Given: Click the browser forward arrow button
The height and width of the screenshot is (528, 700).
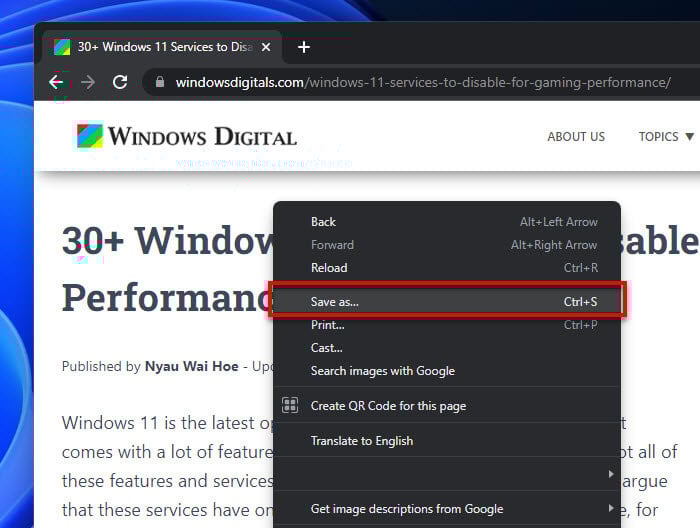Looking at the screenshot, I should pyautogui.click(x=88, y=82).
